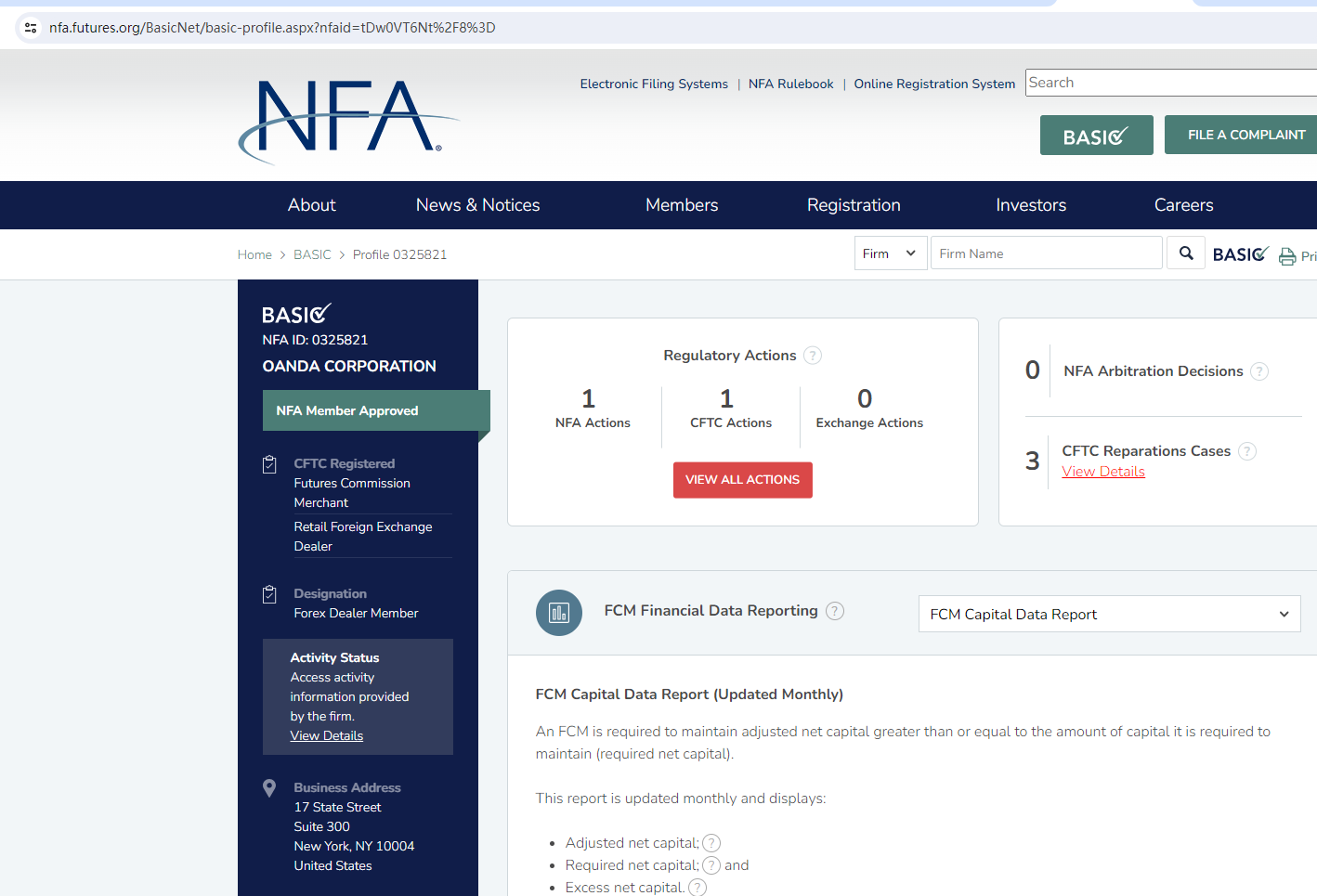The height and width of the screenshot is (896, 1317).
Task: Click the site info icon in address bar
Action: [31, 28]
